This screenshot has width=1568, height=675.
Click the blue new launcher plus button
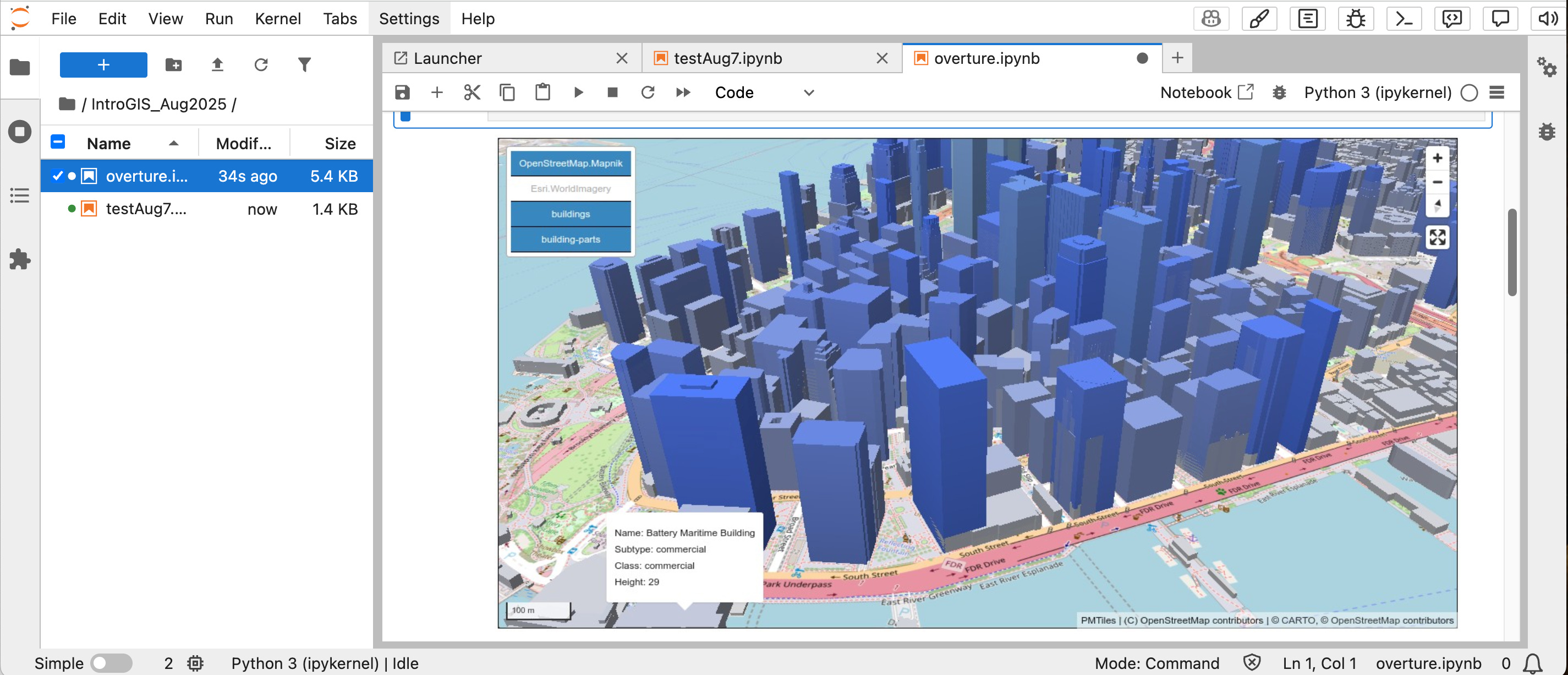click(103, 64)
